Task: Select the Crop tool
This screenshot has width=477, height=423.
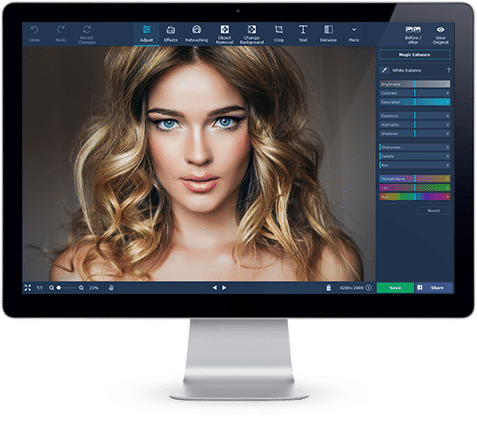Action: point(279,34)
